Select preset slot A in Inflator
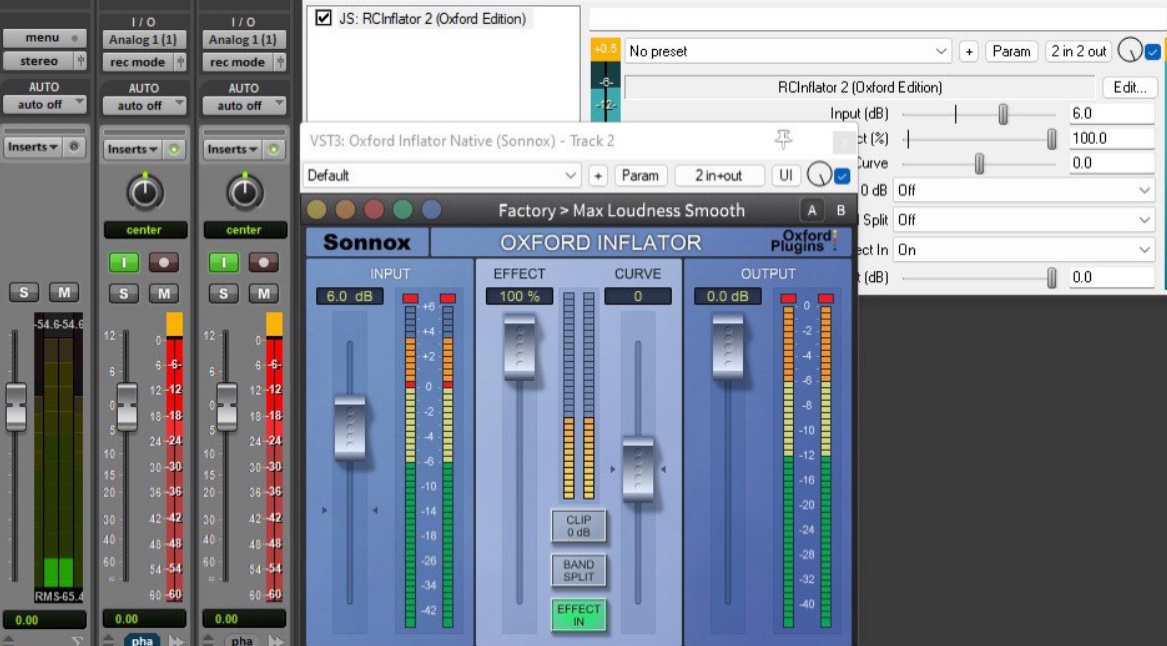Viewport: 1167px width, 646px height. point(812,211)
